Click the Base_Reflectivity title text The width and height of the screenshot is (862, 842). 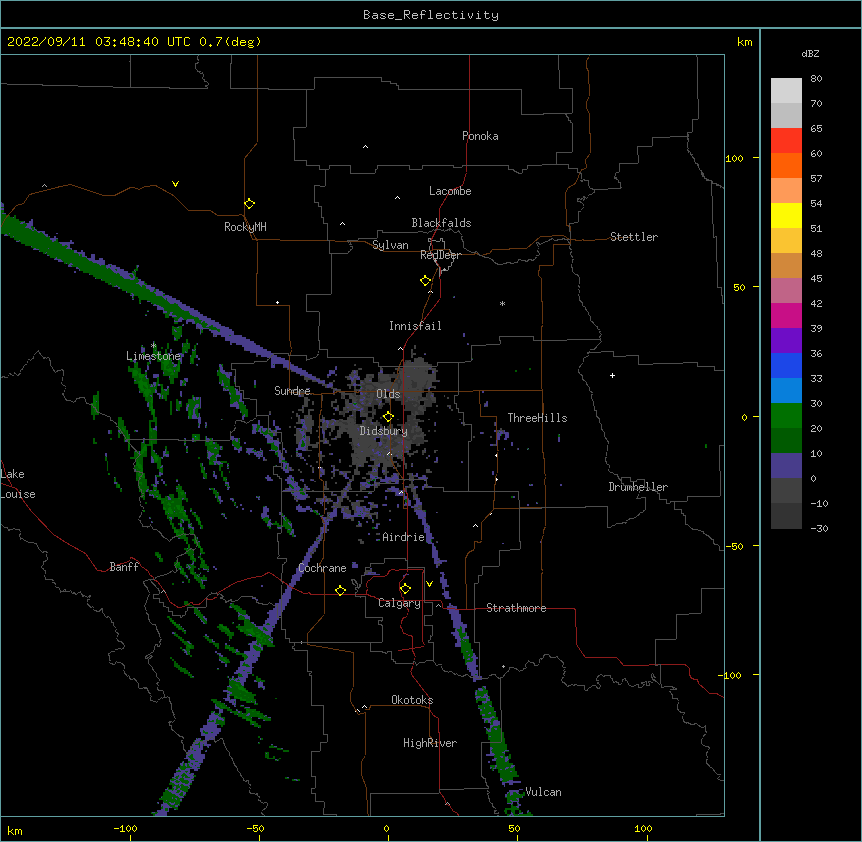coord(431,15)
